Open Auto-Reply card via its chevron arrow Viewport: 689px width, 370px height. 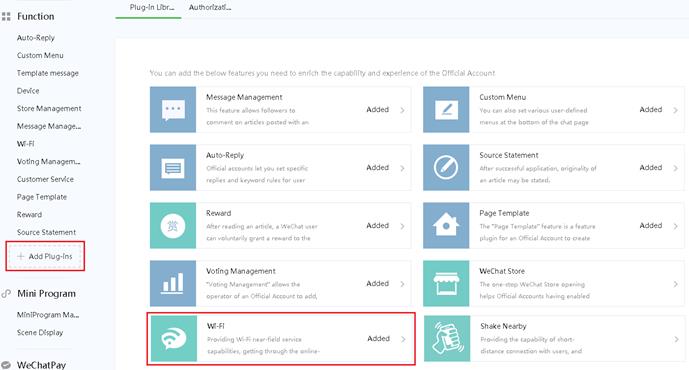pyautogui.click(x=402, y=168)
